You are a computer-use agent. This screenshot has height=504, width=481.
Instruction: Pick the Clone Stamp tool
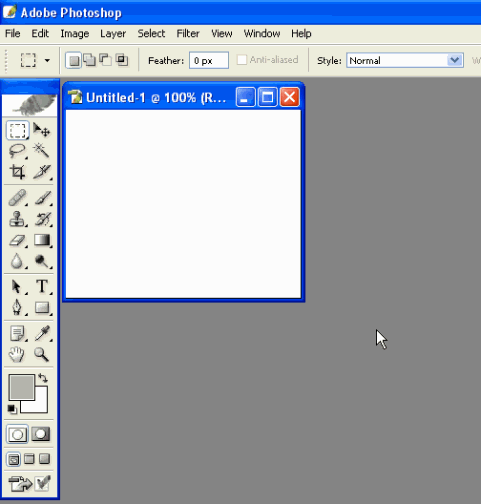click(x=17, y=219)
